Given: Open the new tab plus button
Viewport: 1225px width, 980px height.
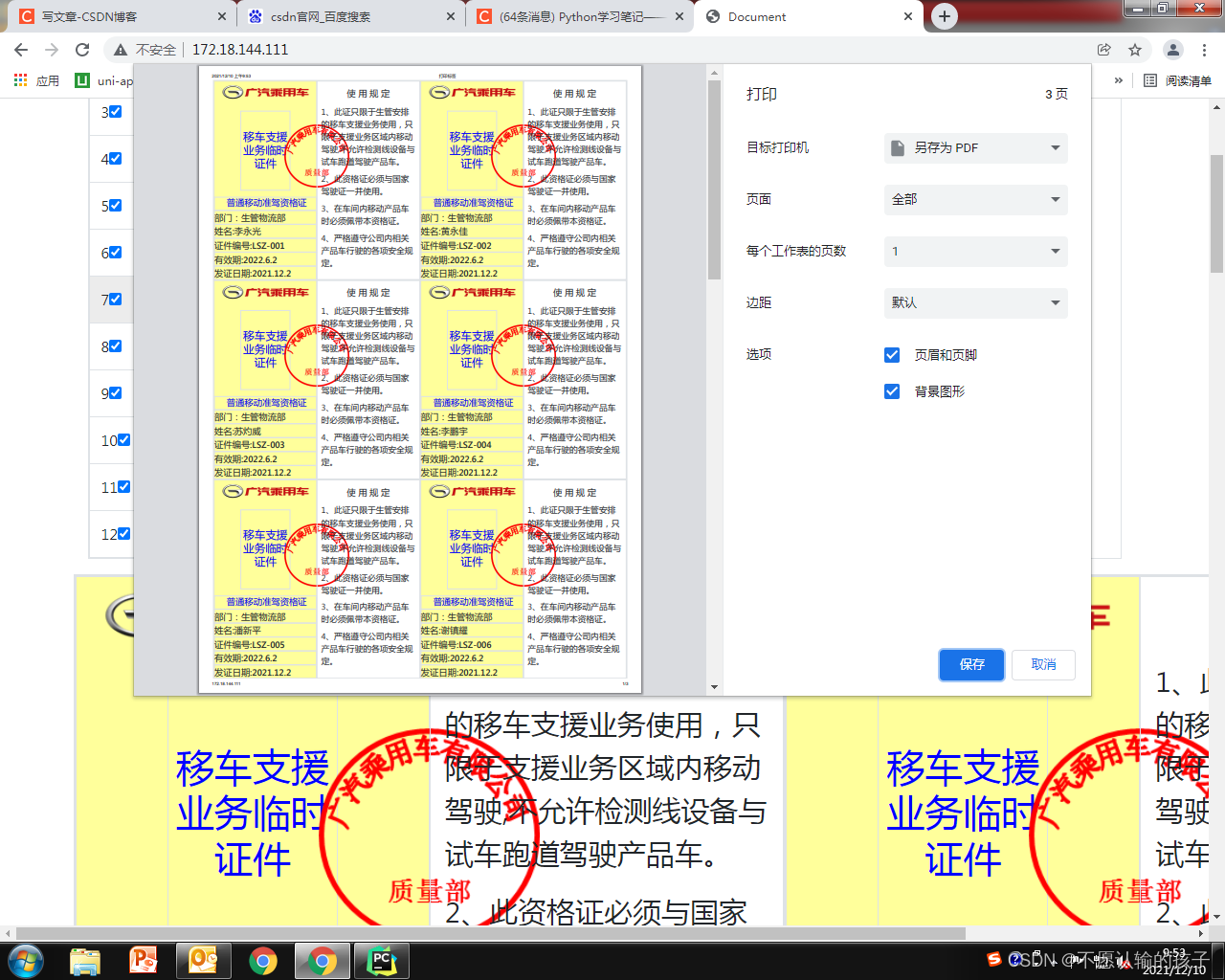Looking at the screenshot, I should (x=945, y=16).
